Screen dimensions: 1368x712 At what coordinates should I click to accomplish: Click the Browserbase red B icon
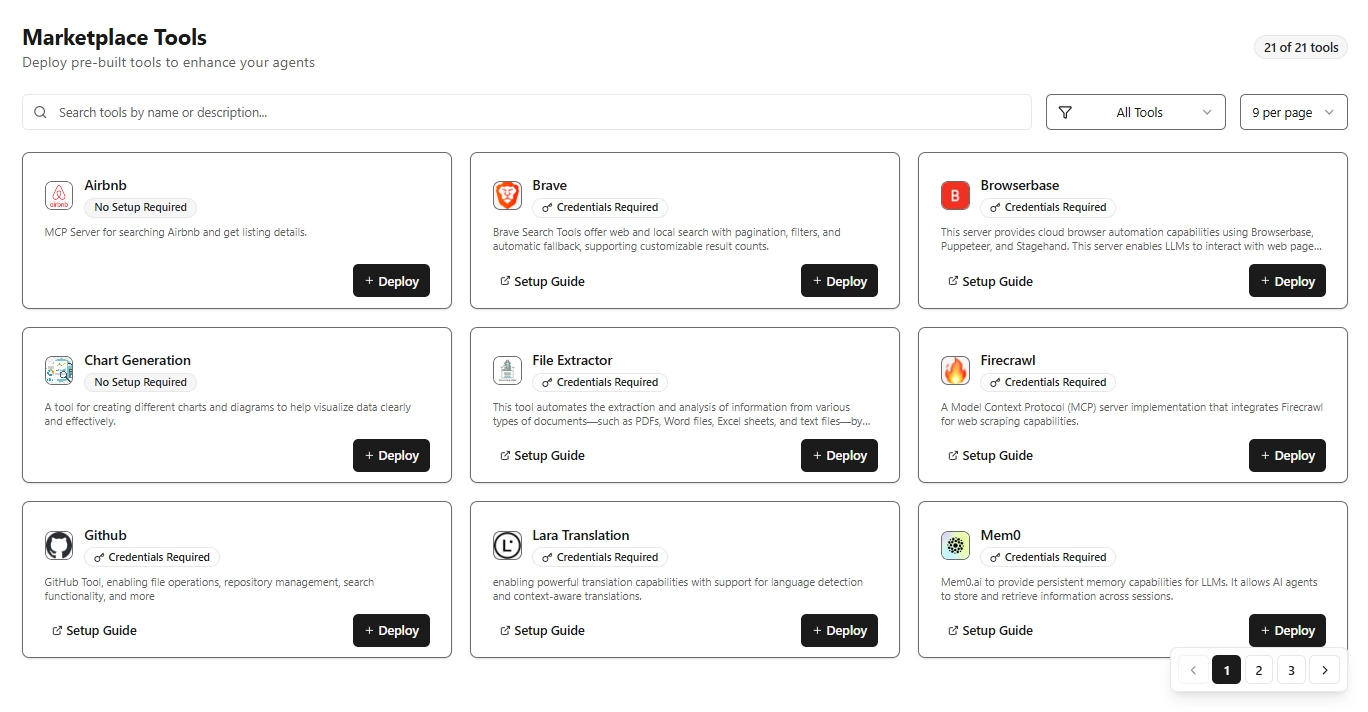[x=955, y=196]
